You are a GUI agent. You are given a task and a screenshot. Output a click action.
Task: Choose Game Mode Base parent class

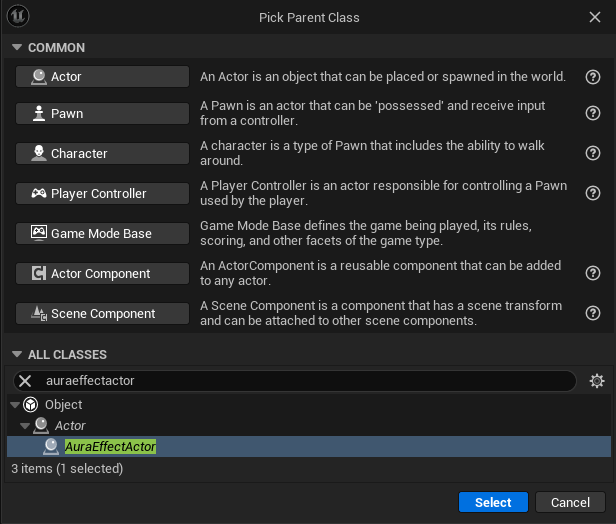tap(103, 233)
